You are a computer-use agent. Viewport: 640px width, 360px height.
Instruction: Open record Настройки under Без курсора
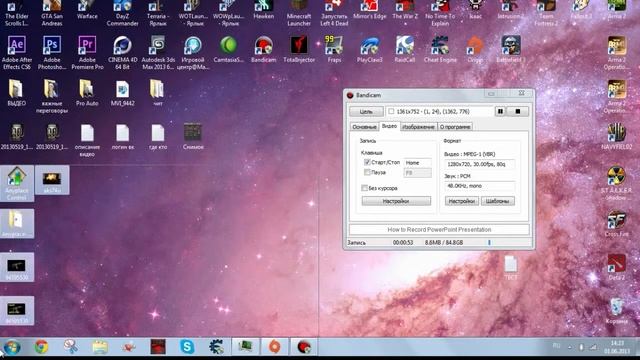click(x=396, y=201)
